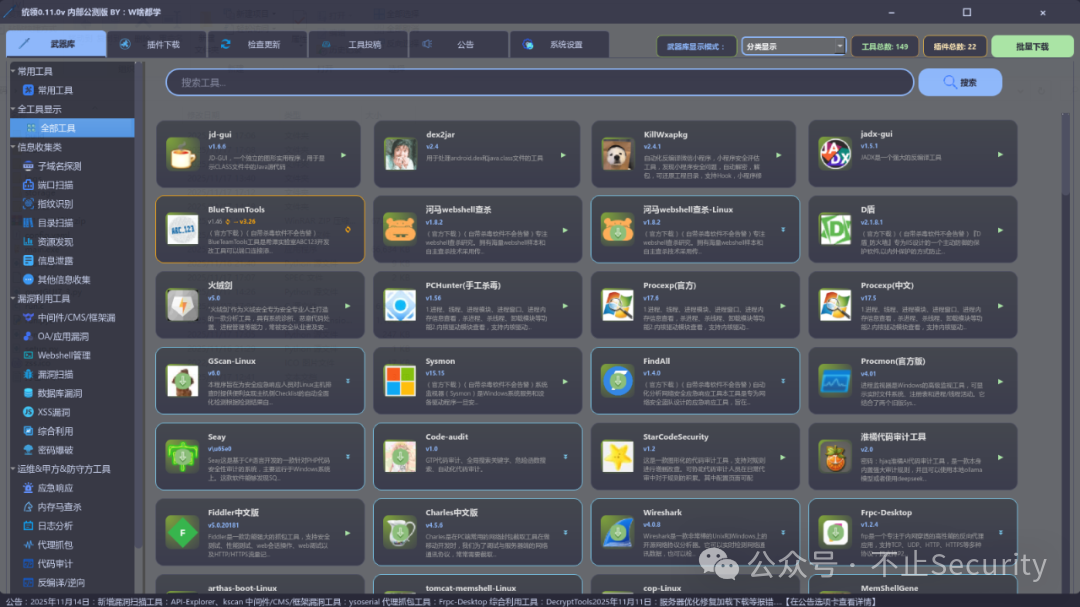Viewport: 1080px width, 607px height.
Task: Click the Wireshark shark fin icon
Action: [617, 533]
